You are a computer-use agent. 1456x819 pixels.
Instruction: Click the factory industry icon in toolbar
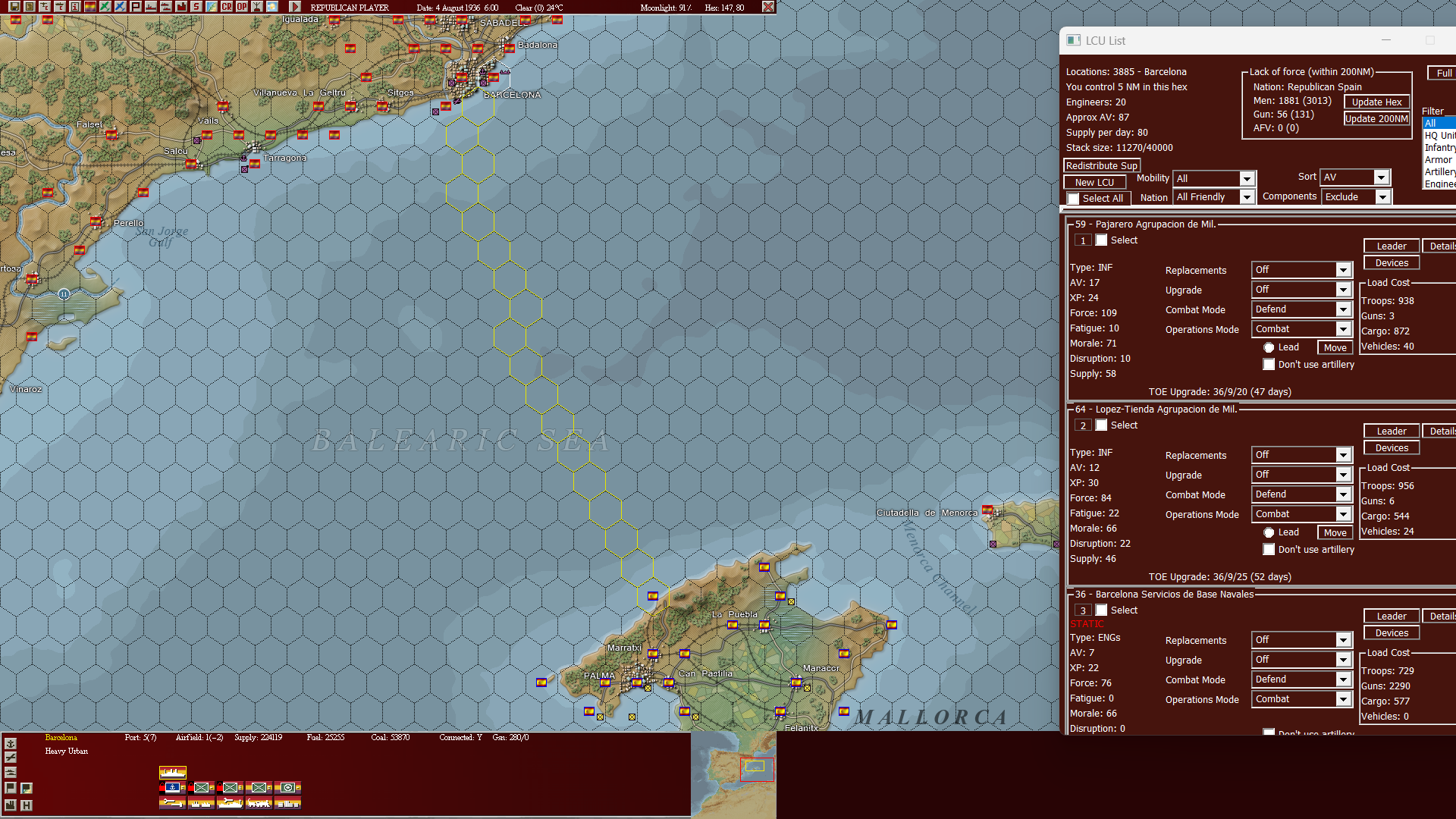tap(181, 7)
